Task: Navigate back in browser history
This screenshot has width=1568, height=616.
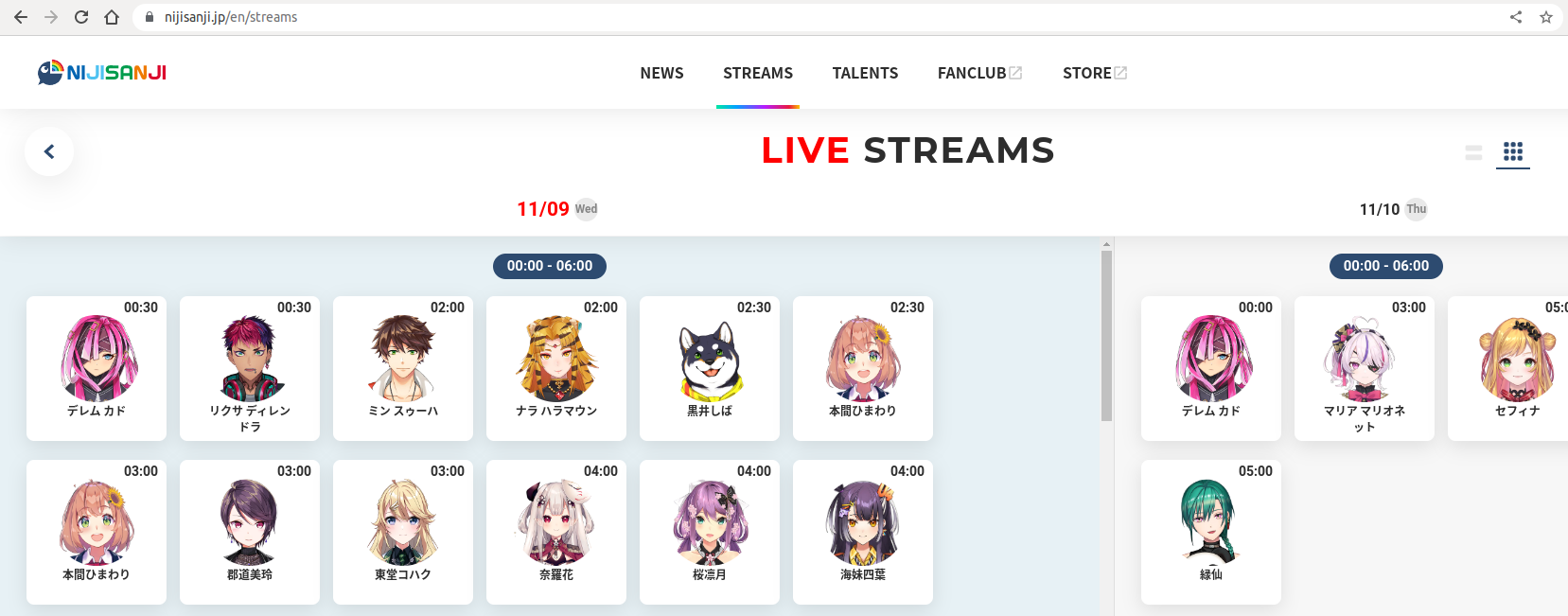Action: tap(21, 17)
